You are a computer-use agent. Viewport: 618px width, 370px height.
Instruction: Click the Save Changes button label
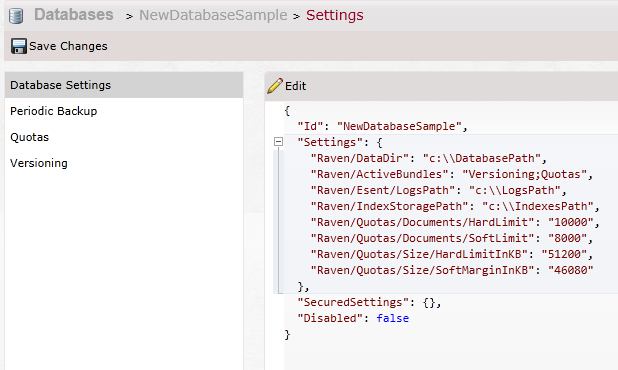click(x=68, y=46)
